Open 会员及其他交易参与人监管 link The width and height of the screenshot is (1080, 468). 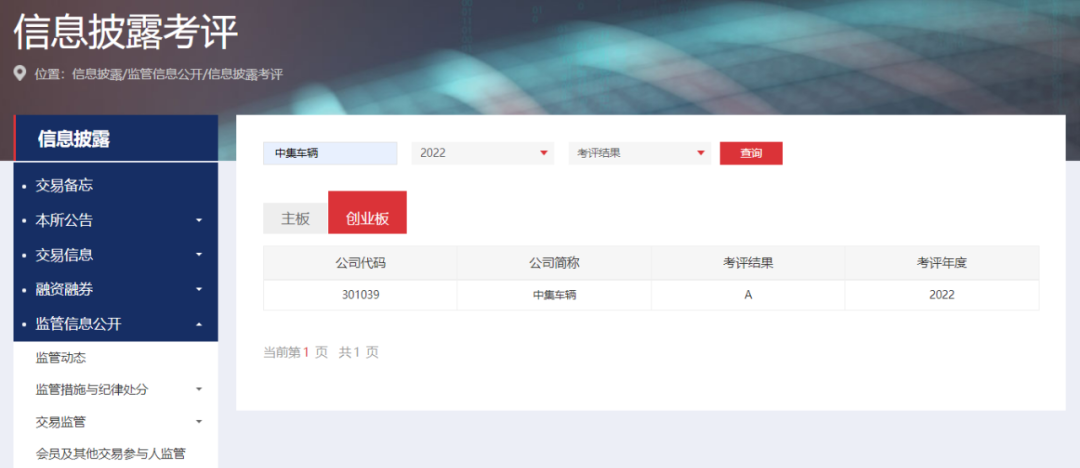[x=110, y=454]
